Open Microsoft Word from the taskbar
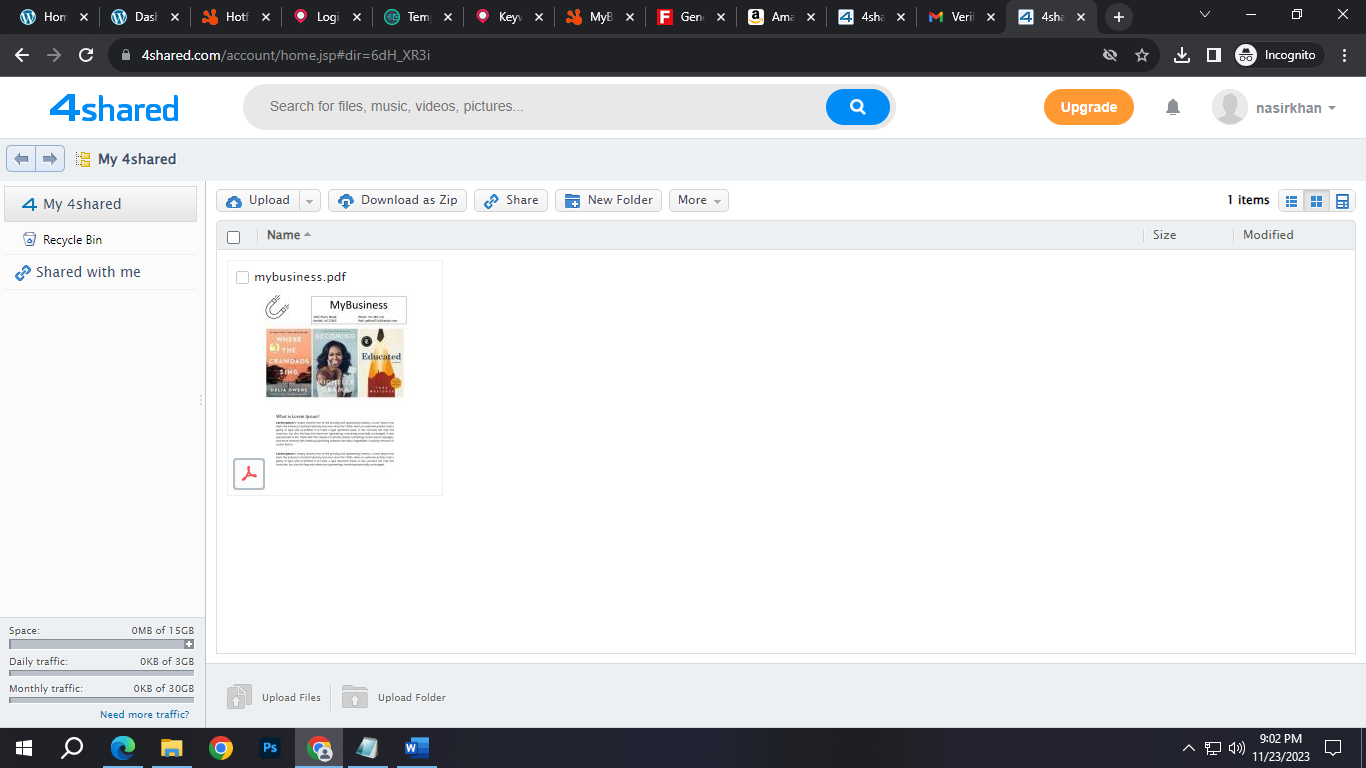The image size is (1366, 768). click(416, 747)
